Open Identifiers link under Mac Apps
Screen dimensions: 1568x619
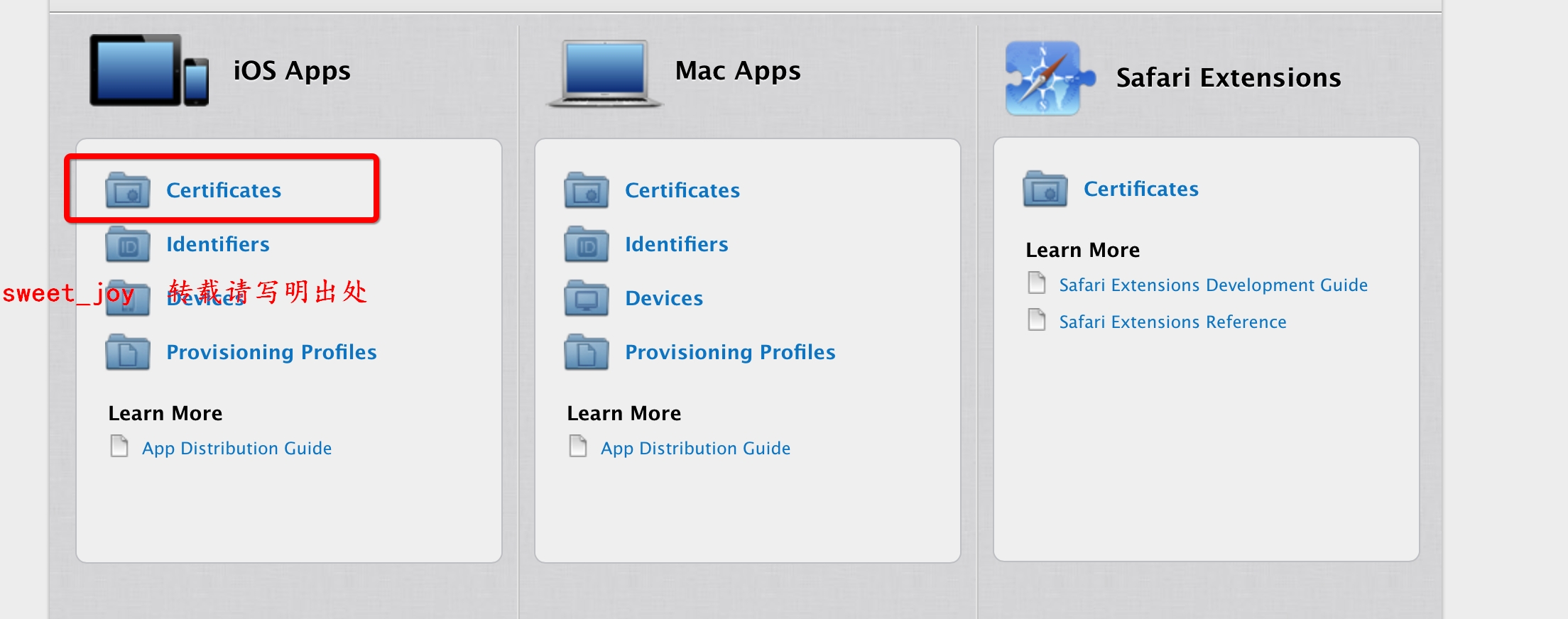pyautogui.click(x=677, y=244)
